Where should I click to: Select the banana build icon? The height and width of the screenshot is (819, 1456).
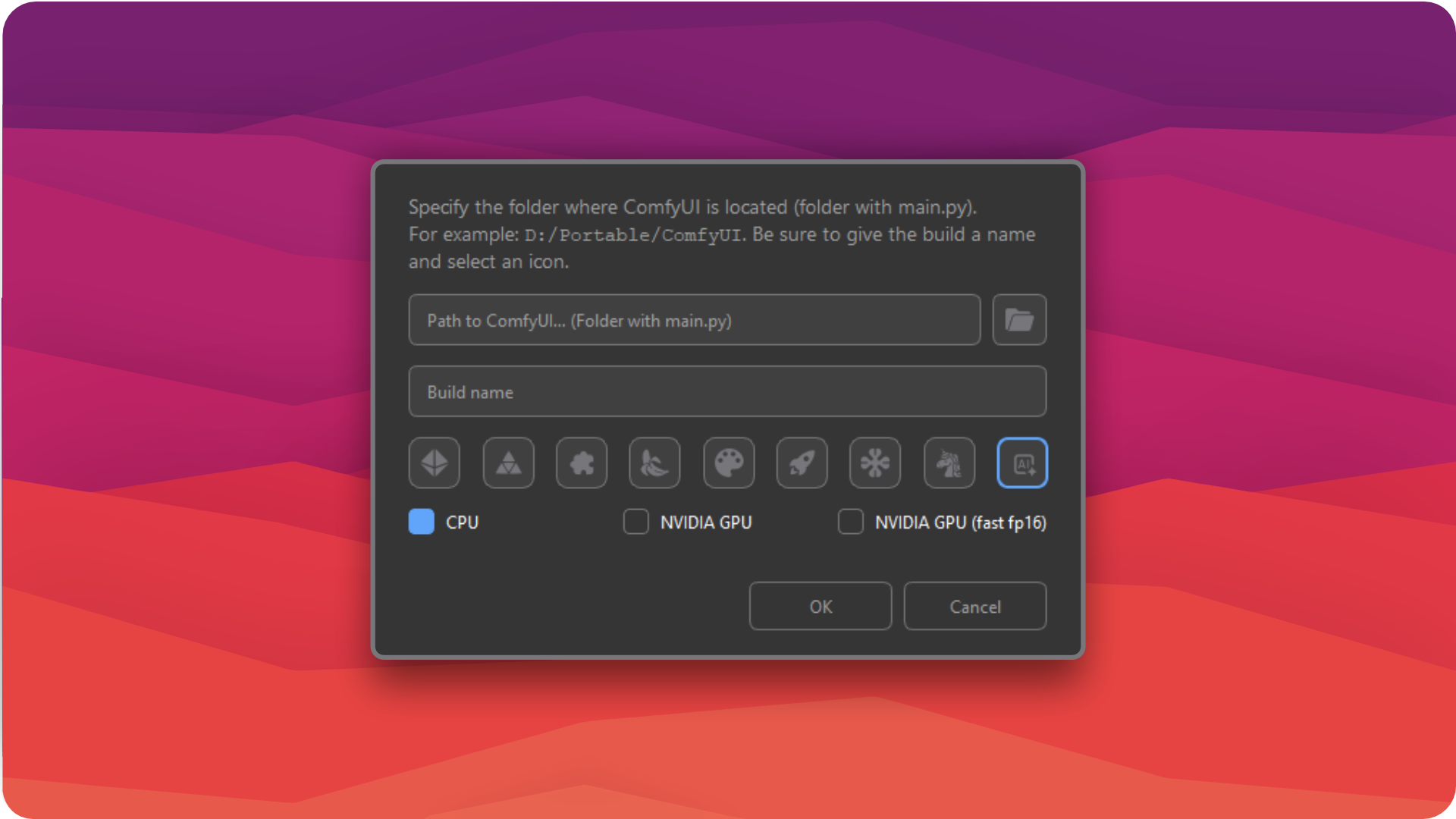point(654,463)
